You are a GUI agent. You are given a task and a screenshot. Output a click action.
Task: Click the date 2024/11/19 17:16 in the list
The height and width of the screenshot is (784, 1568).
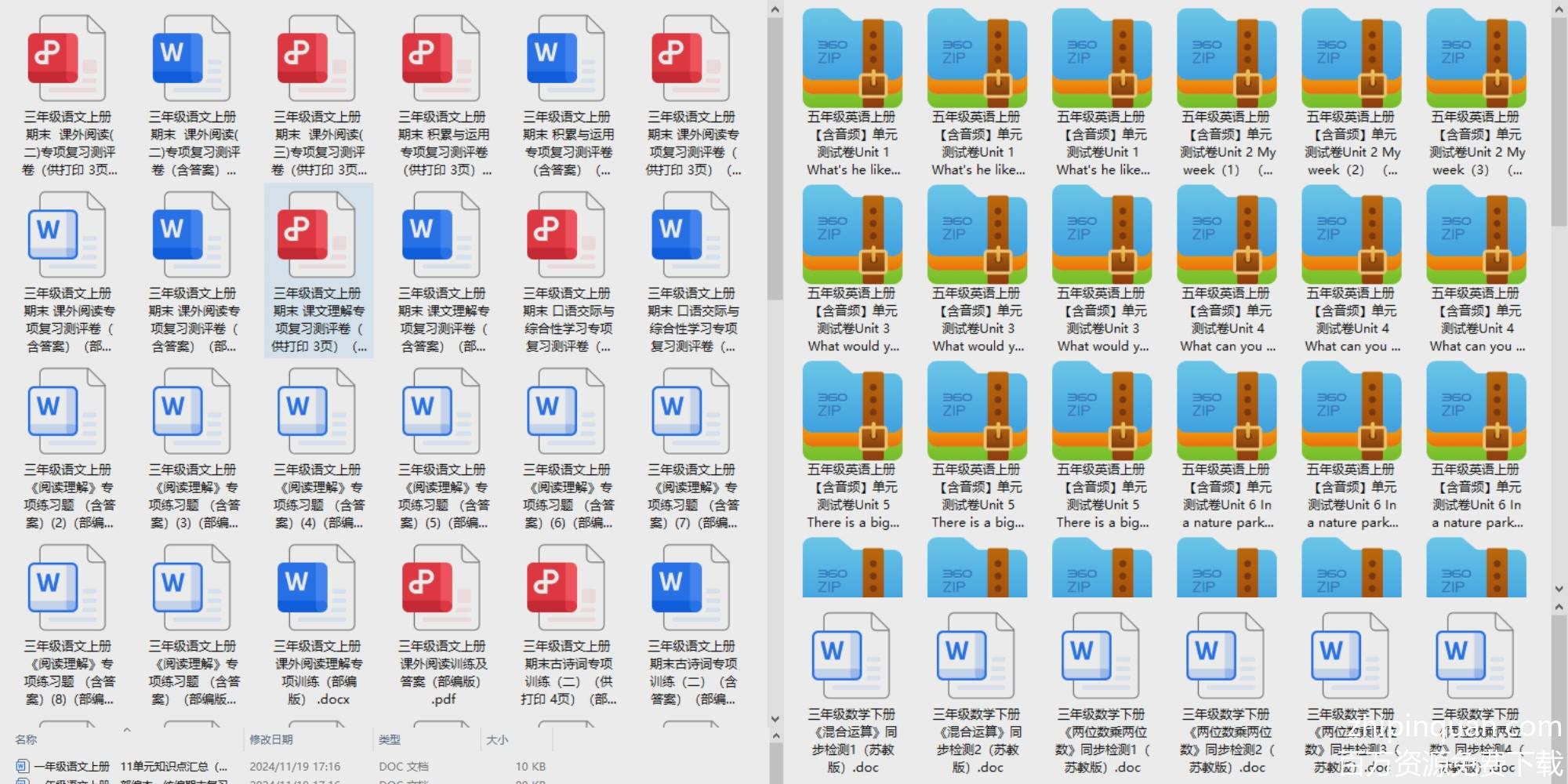click(295, 766)
